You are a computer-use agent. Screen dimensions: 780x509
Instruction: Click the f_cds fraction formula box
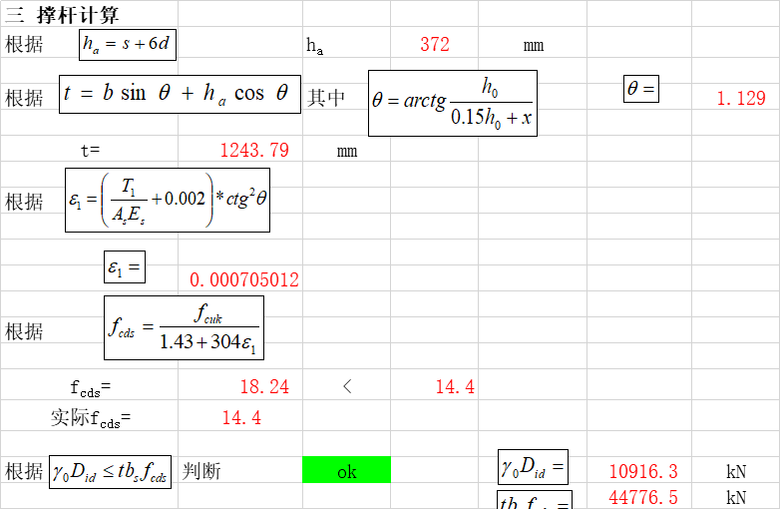click(184, 328)
